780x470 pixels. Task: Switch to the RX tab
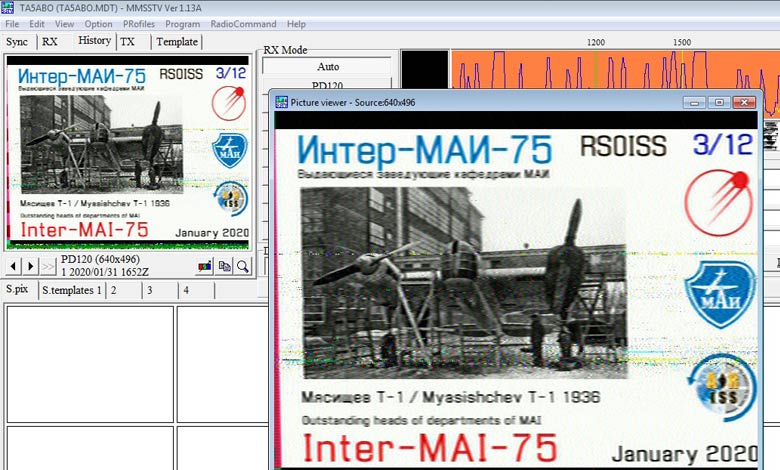coord(50,42)
